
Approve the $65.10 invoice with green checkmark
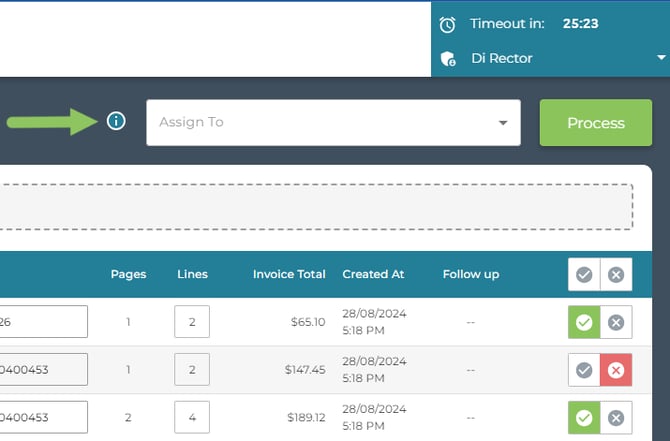coord(585,322)
